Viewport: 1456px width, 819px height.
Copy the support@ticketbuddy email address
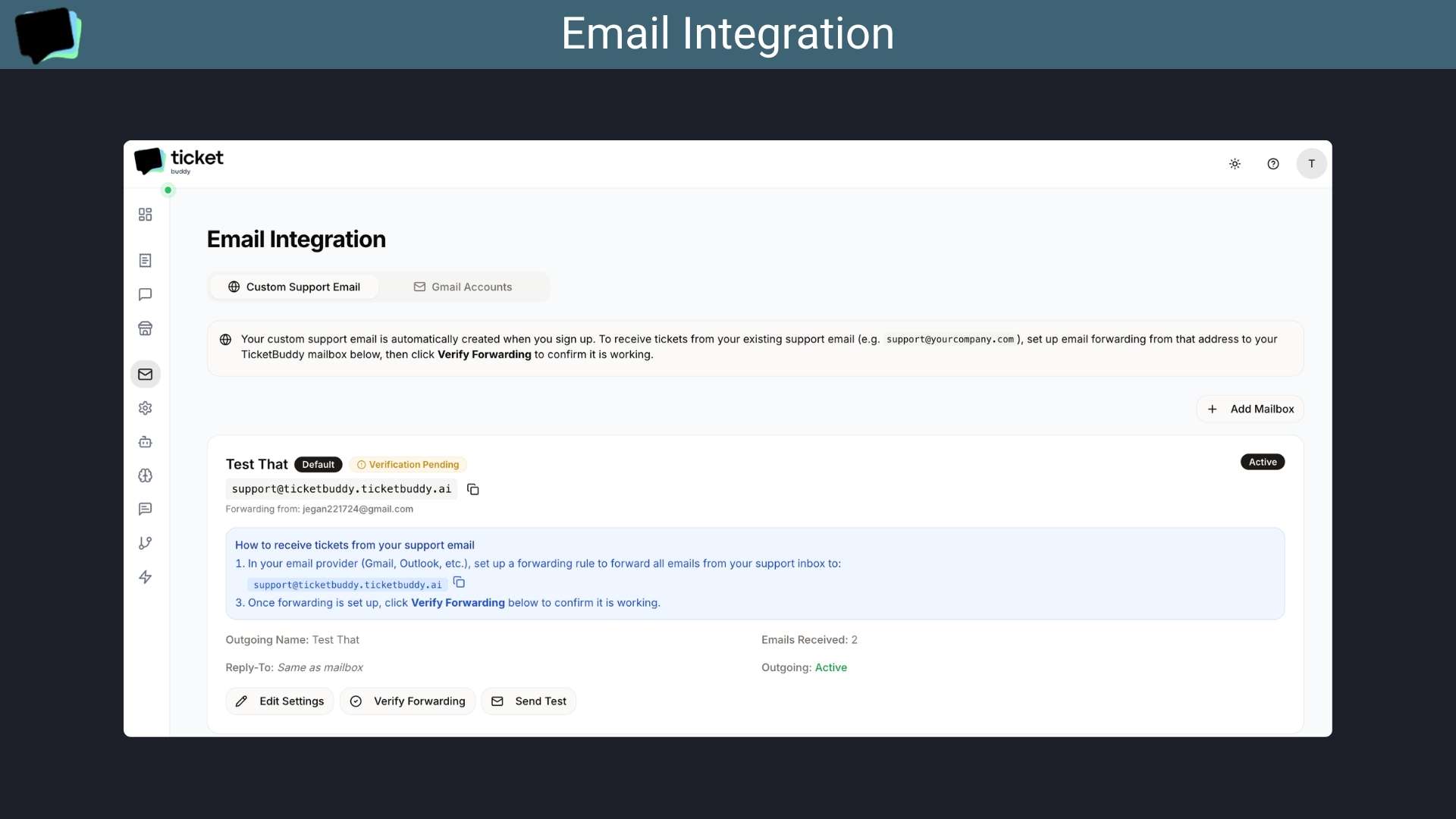coord(473,489)
